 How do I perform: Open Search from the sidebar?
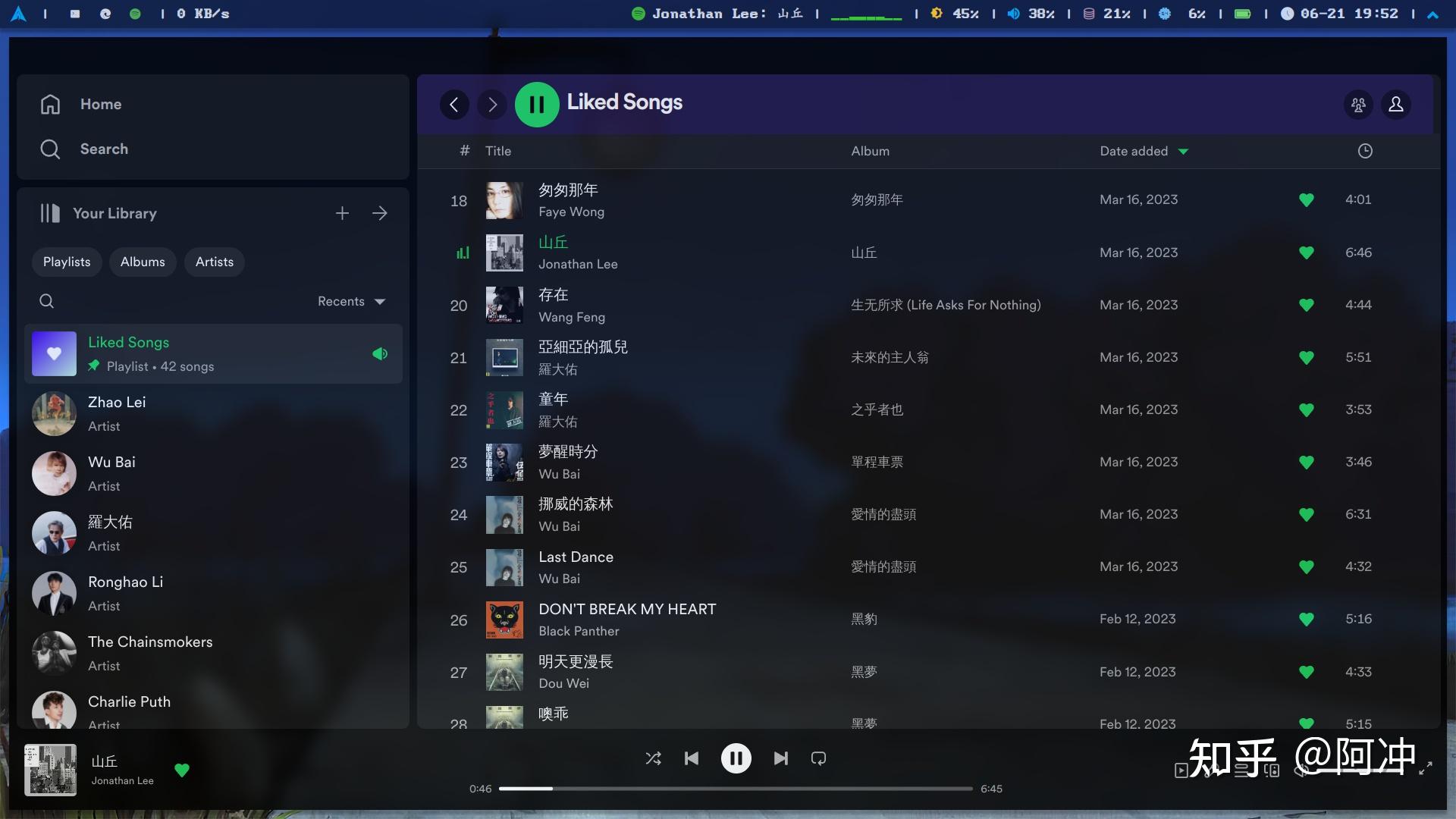(105, 149)
